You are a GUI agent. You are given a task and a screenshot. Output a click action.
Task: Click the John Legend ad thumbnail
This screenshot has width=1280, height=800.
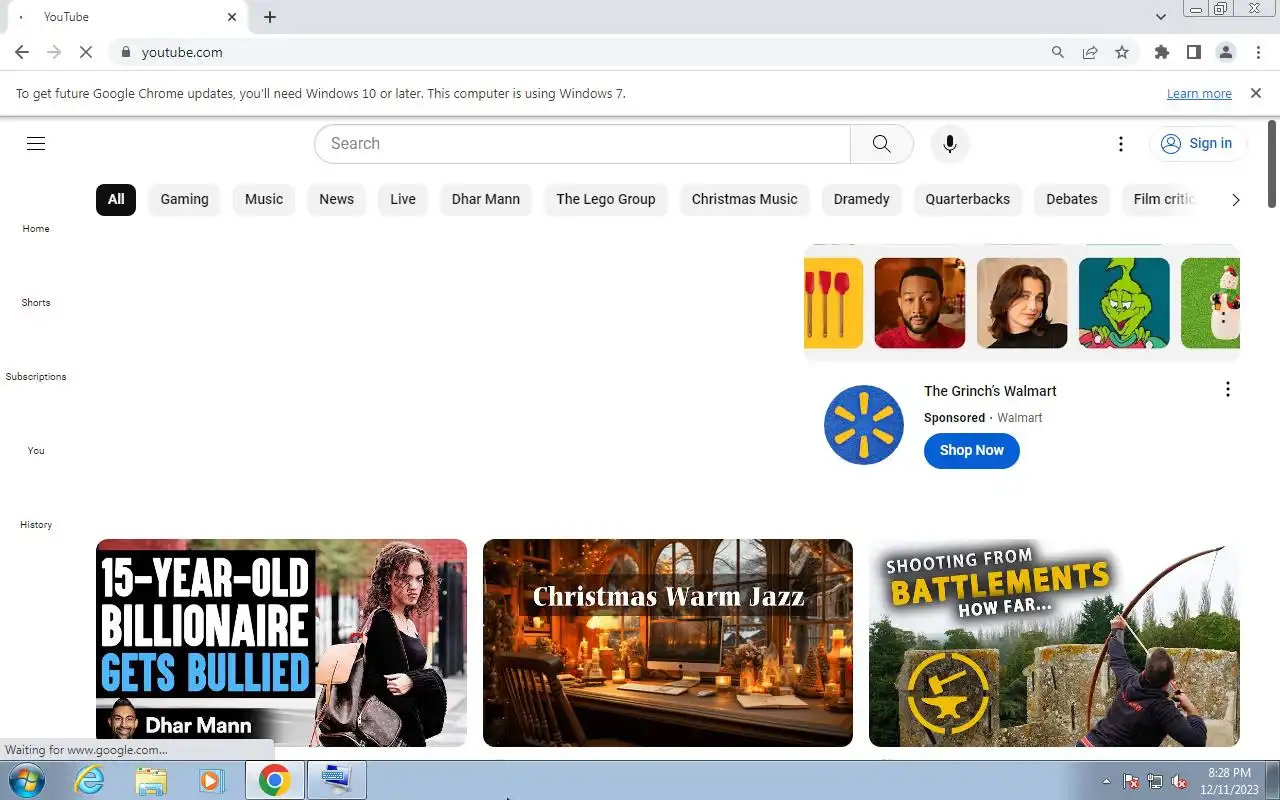tap(920, 303)
